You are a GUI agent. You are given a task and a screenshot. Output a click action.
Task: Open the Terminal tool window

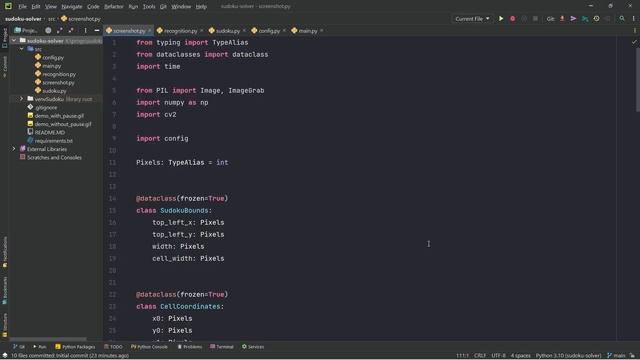point(222,347)
